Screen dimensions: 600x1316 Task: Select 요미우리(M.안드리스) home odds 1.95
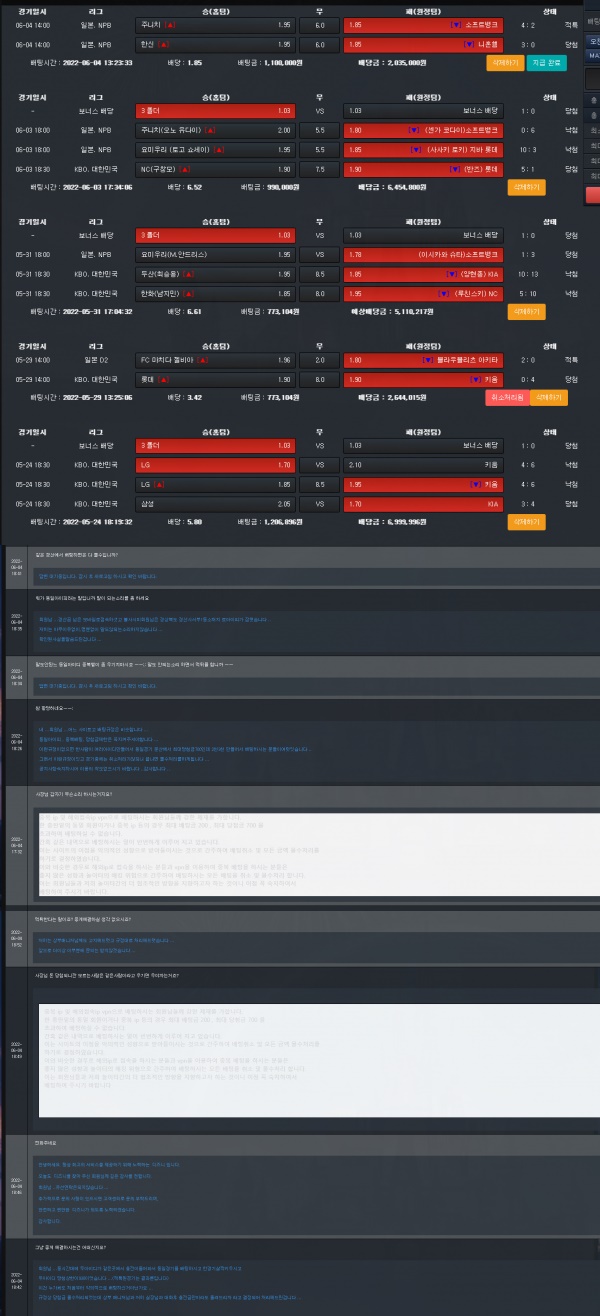pos(214,255)
